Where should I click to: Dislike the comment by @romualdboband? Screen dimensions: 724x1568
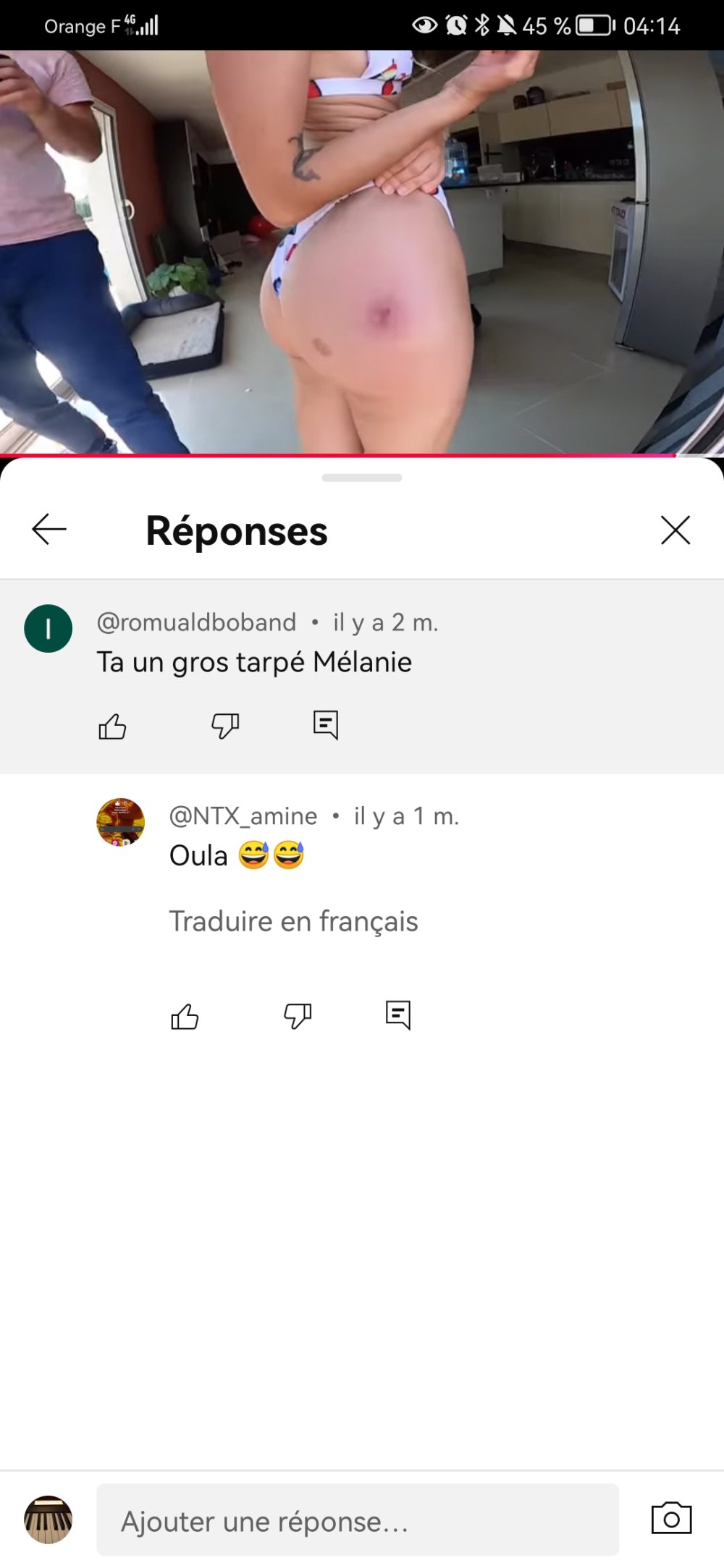(225, 726)
